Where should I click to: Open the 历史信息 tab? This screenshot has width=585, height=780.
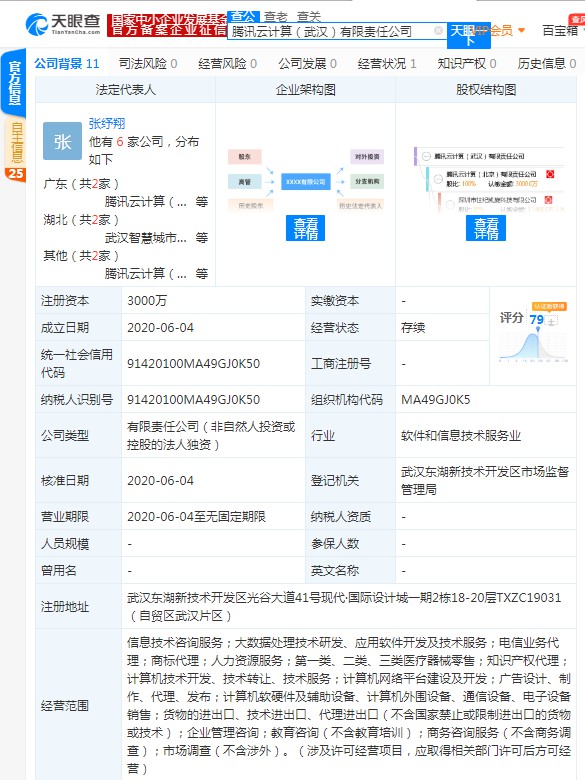tap(547, 64)
